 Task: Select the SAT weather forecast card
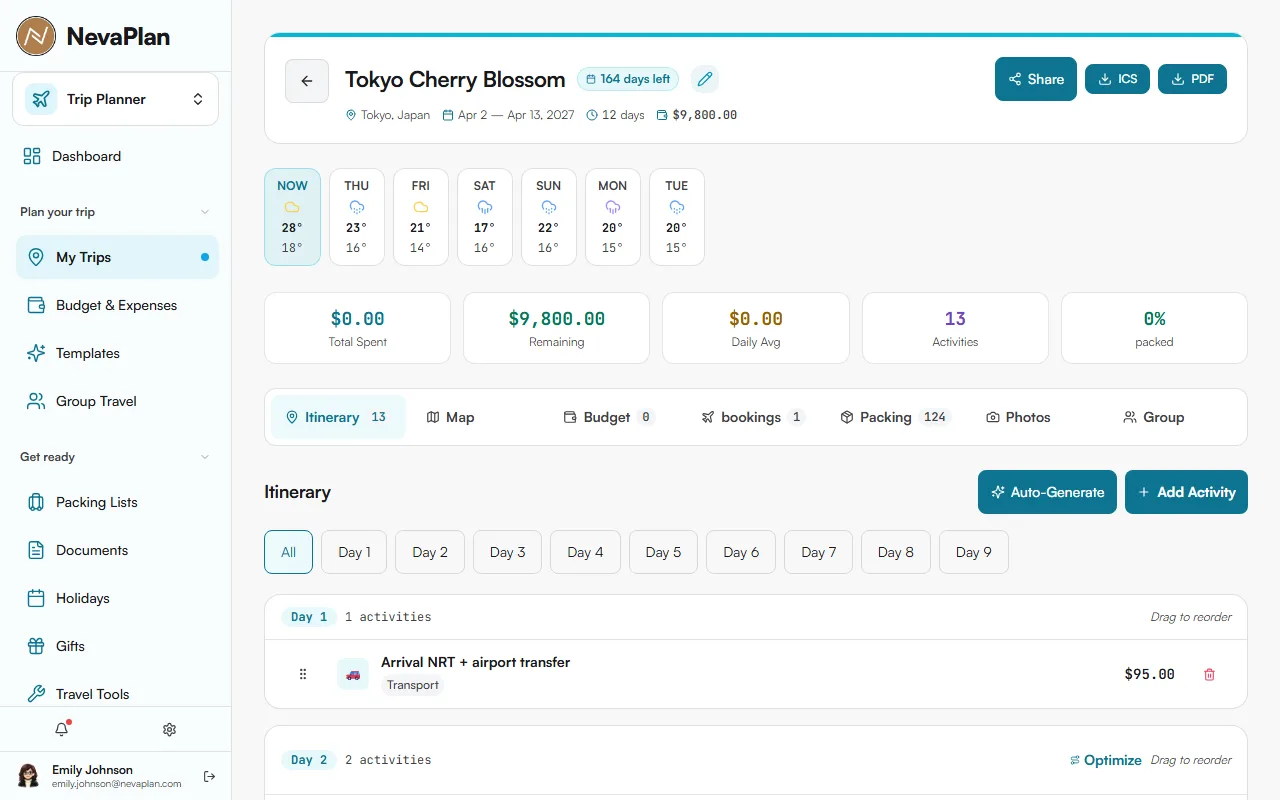point(485,217)
